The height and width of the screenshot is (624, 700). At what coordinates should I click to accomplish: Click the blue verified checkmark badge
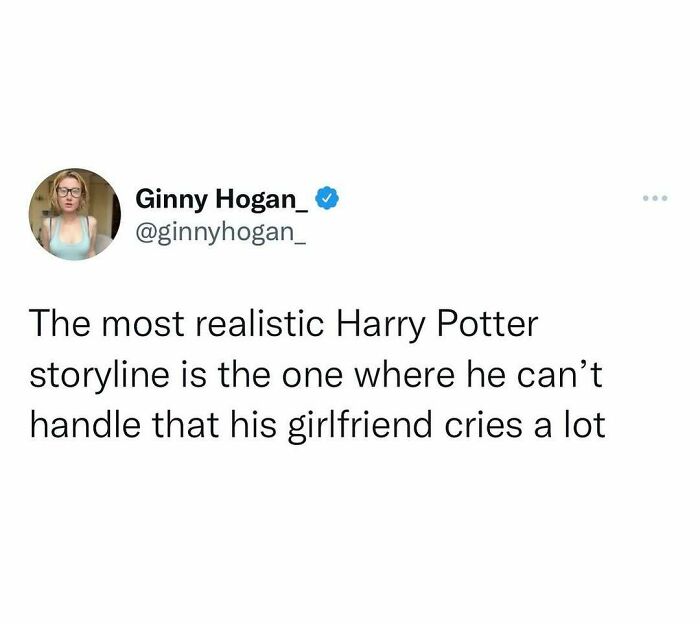(x=327, y=198)
